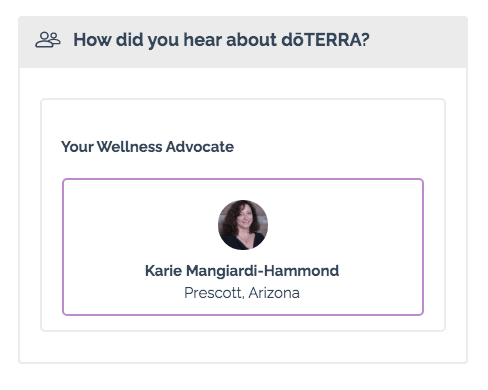Click the people group icon in header
Viewport: 488px width, 390px height.
pyautogui.click(x=48, y=40)
